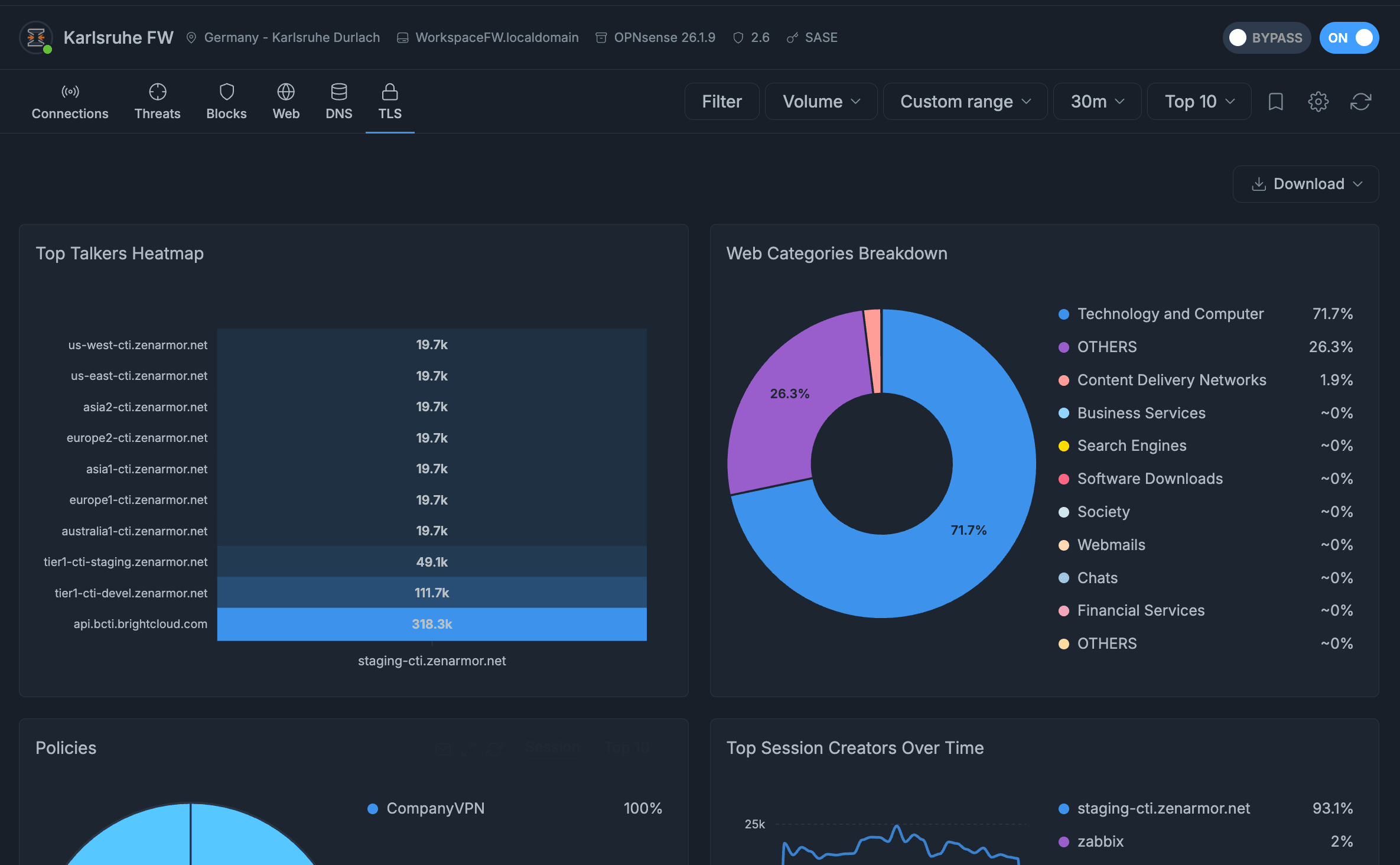Click the download arrow icon
Screen dimensions: 1400x865
[1259, 184]
